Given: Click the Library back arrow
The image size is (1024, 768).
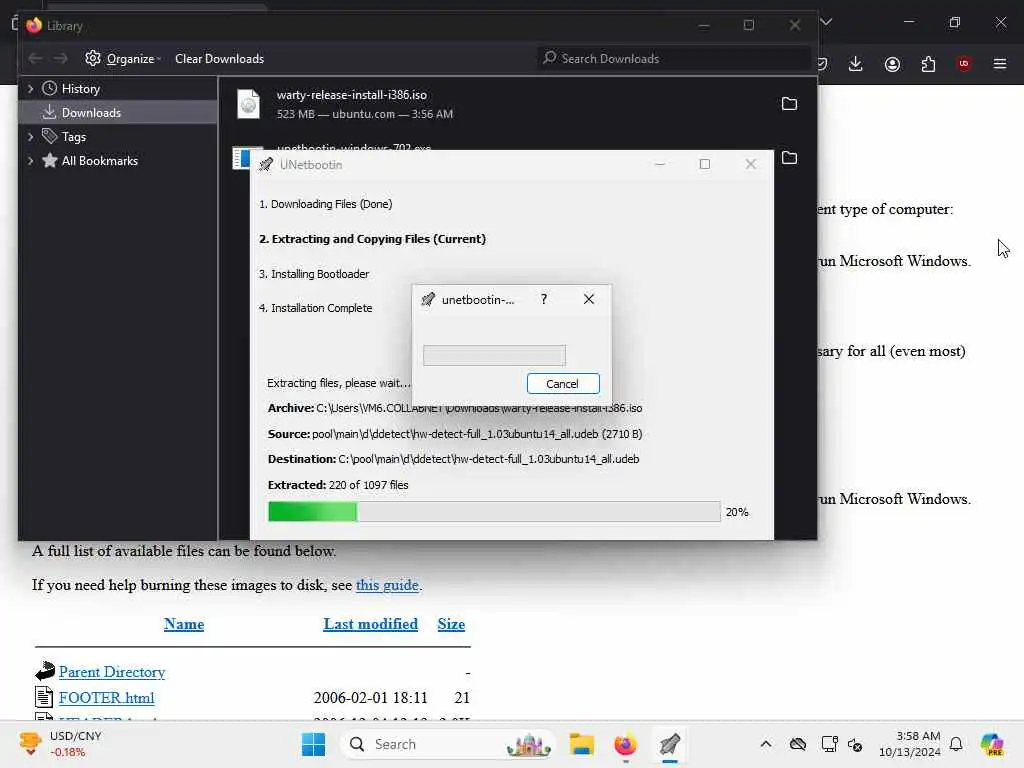Looking at the screenshot, I should pyautogui.click(x=35, y=59).
